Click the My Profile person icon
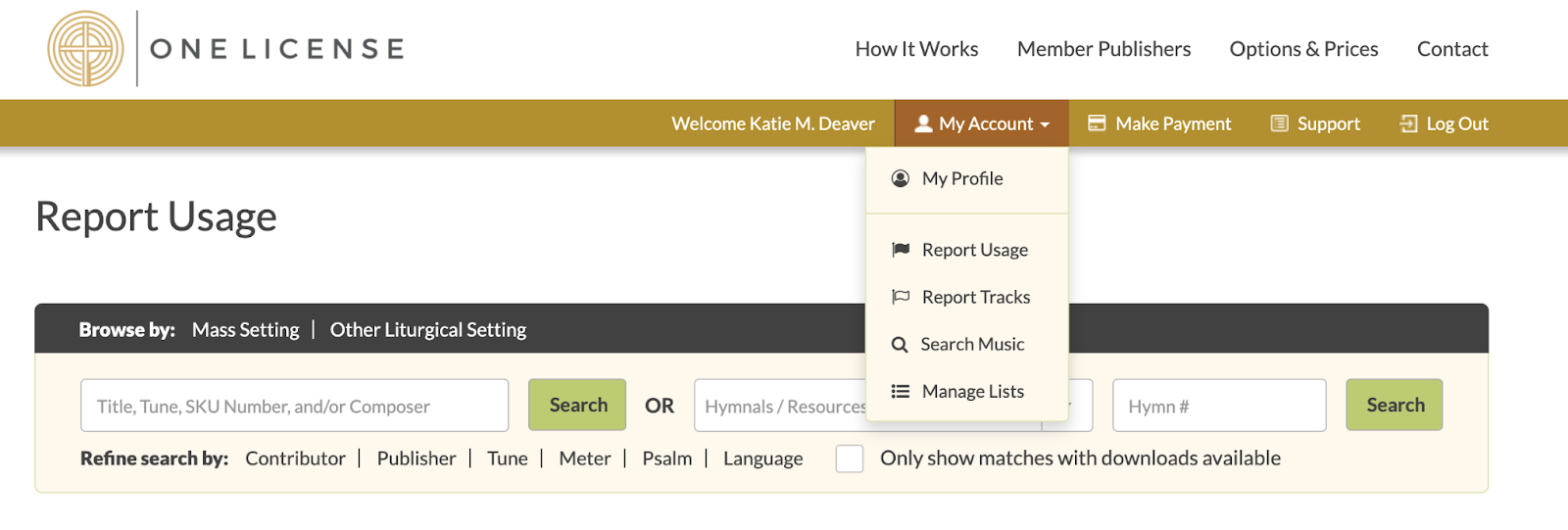The height and width of the screenshot is (530, 1568). tap(900, 178)
